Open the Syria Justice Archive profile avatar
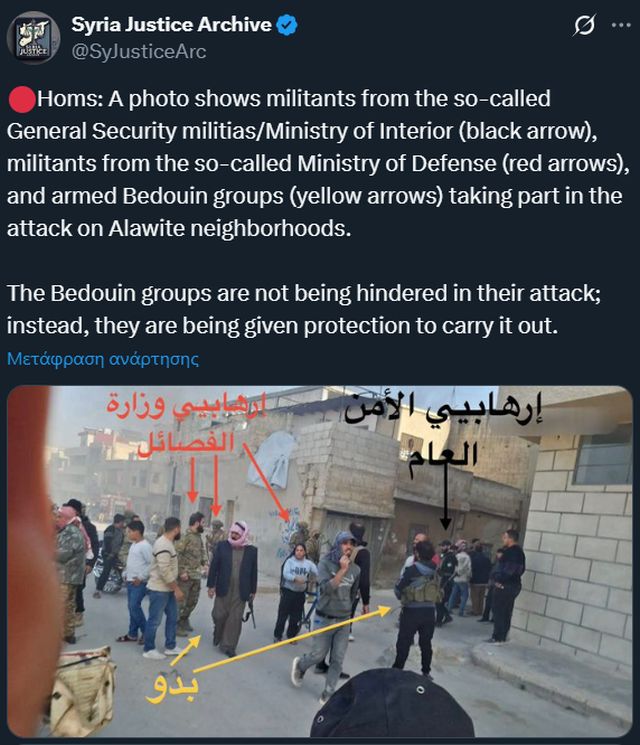640x745 pixels. 33,38
